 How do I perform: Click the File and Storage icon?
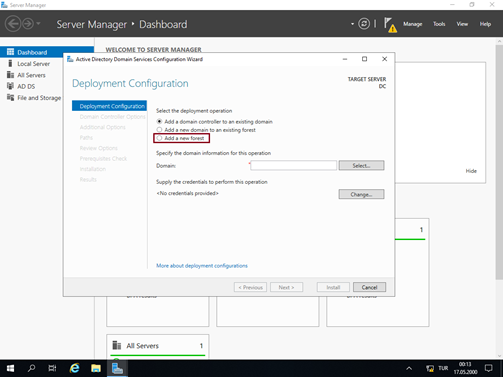pyautogui.click(x=11, y=97)
